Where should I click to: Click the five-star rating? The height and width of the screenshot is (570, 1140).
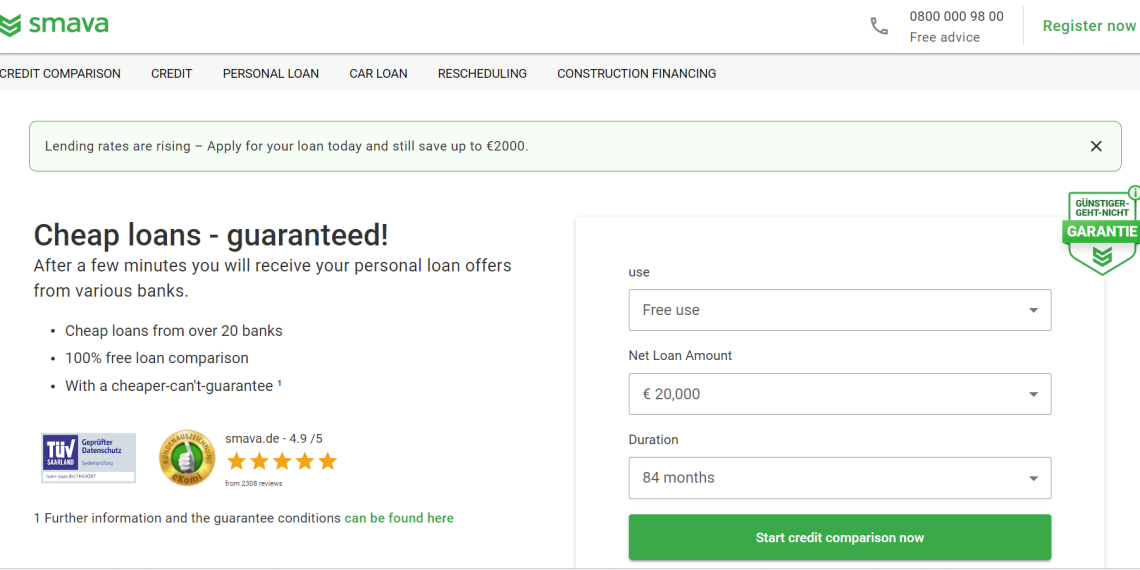281,461
